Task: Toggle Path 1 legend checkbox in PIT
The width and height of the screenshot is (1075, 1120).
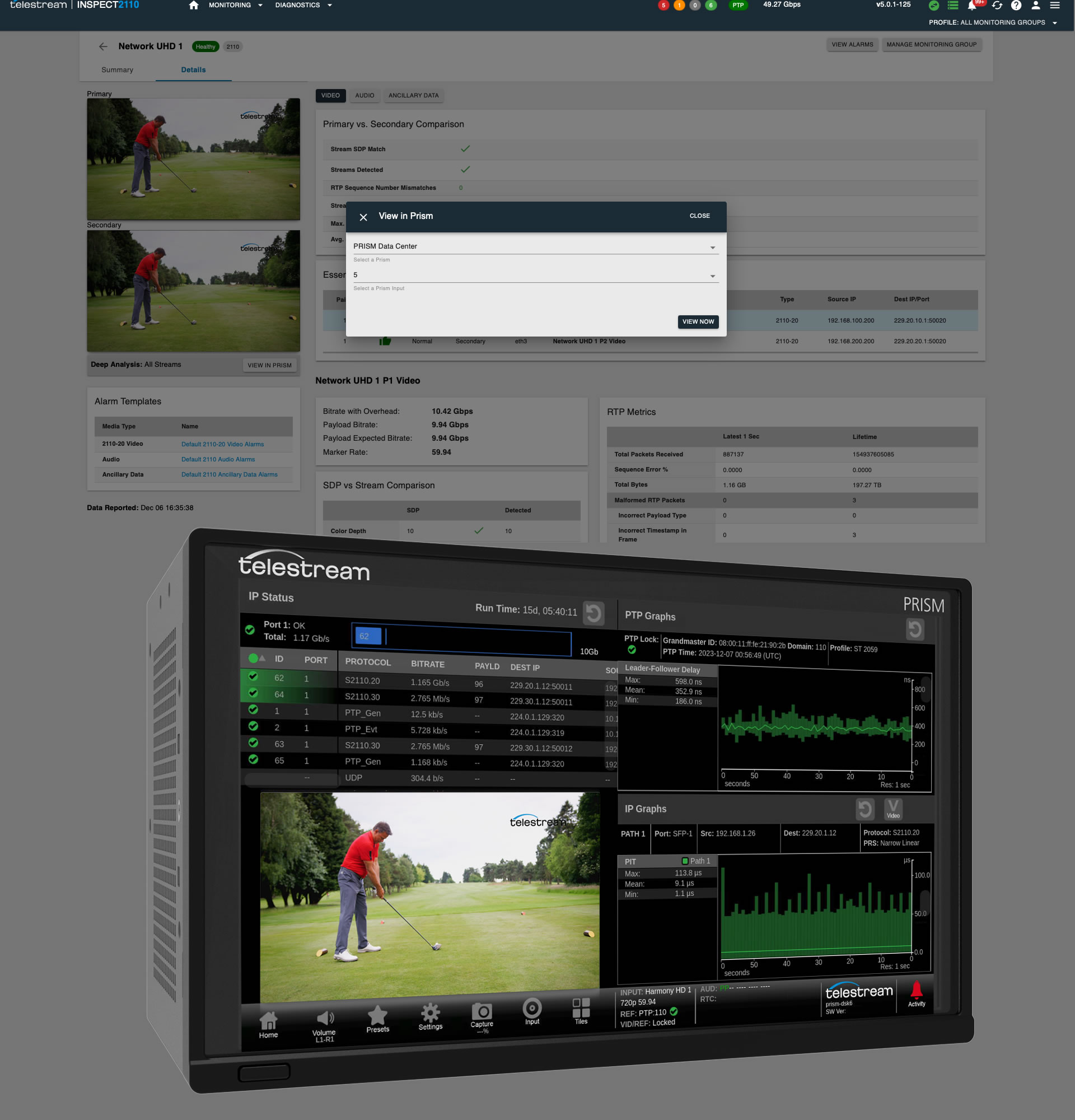Action: click(685, 861)
